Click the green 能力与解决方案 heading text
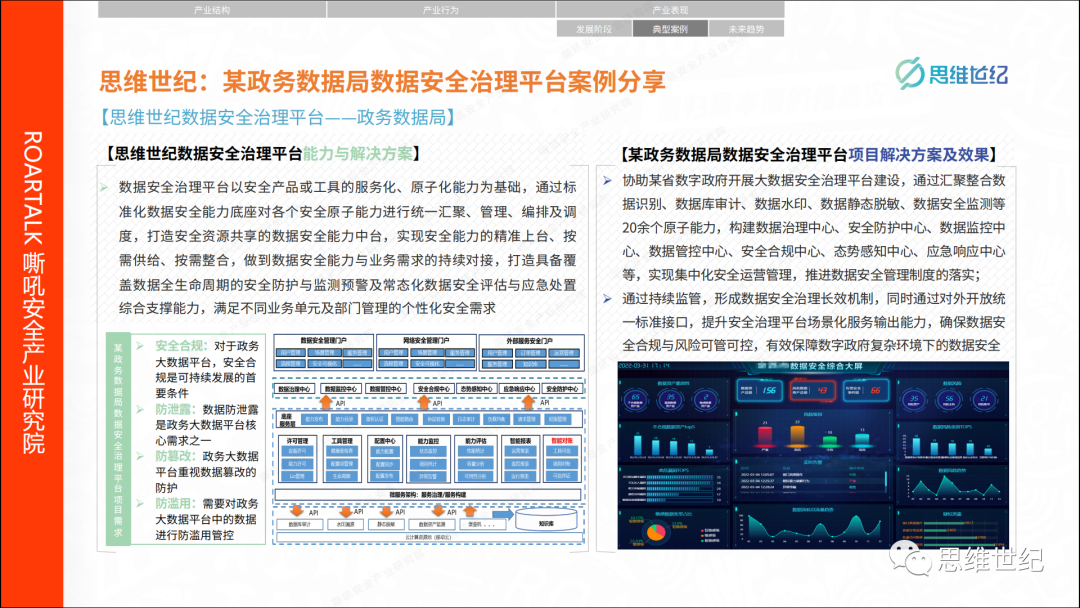Screen dimensions: 1080x608 (357, 154)
